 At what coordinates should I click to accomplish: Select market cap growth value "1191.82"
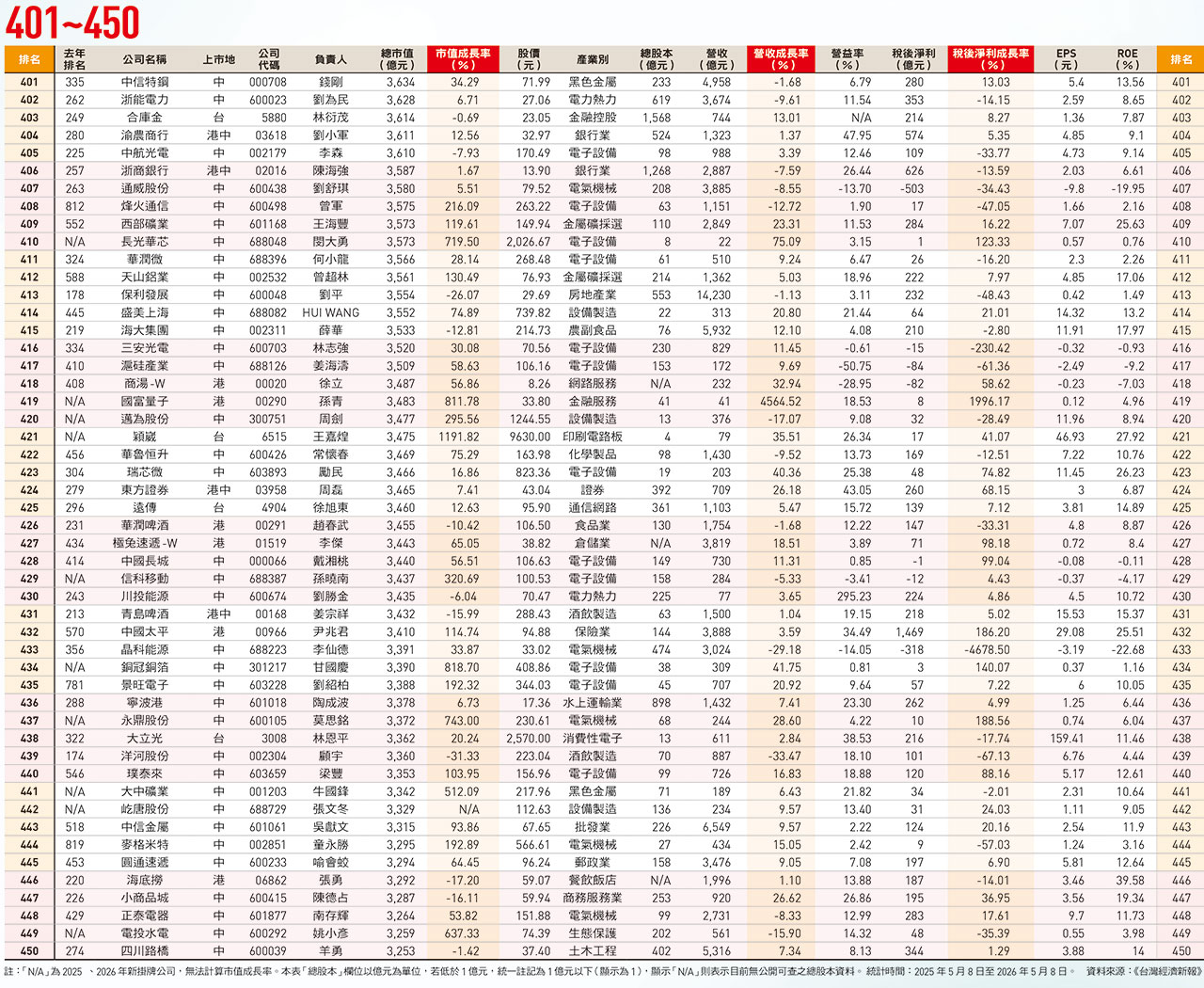point(459,437)
